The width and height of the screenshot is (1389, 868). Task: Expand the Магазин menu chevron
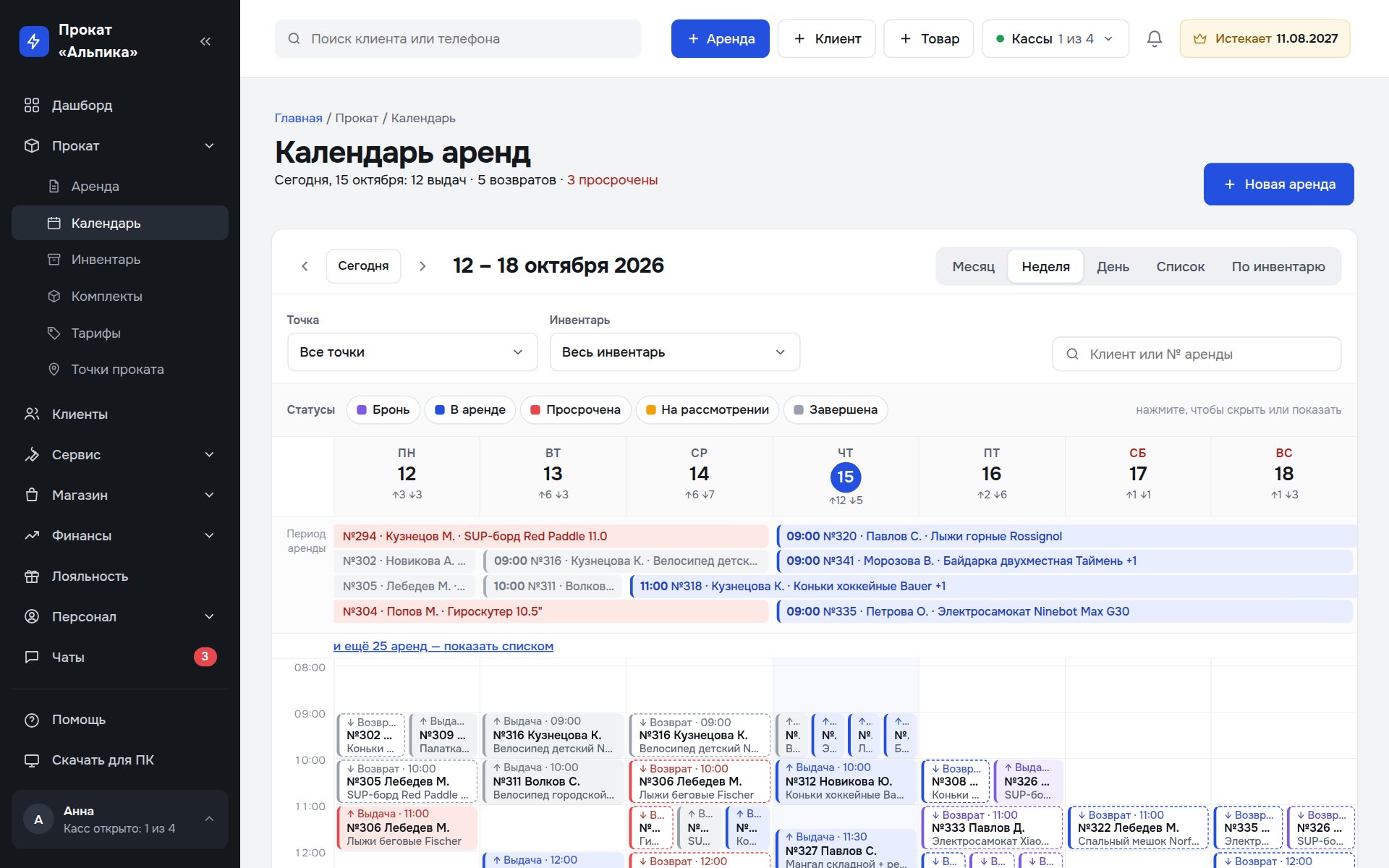tap(209, 495)
